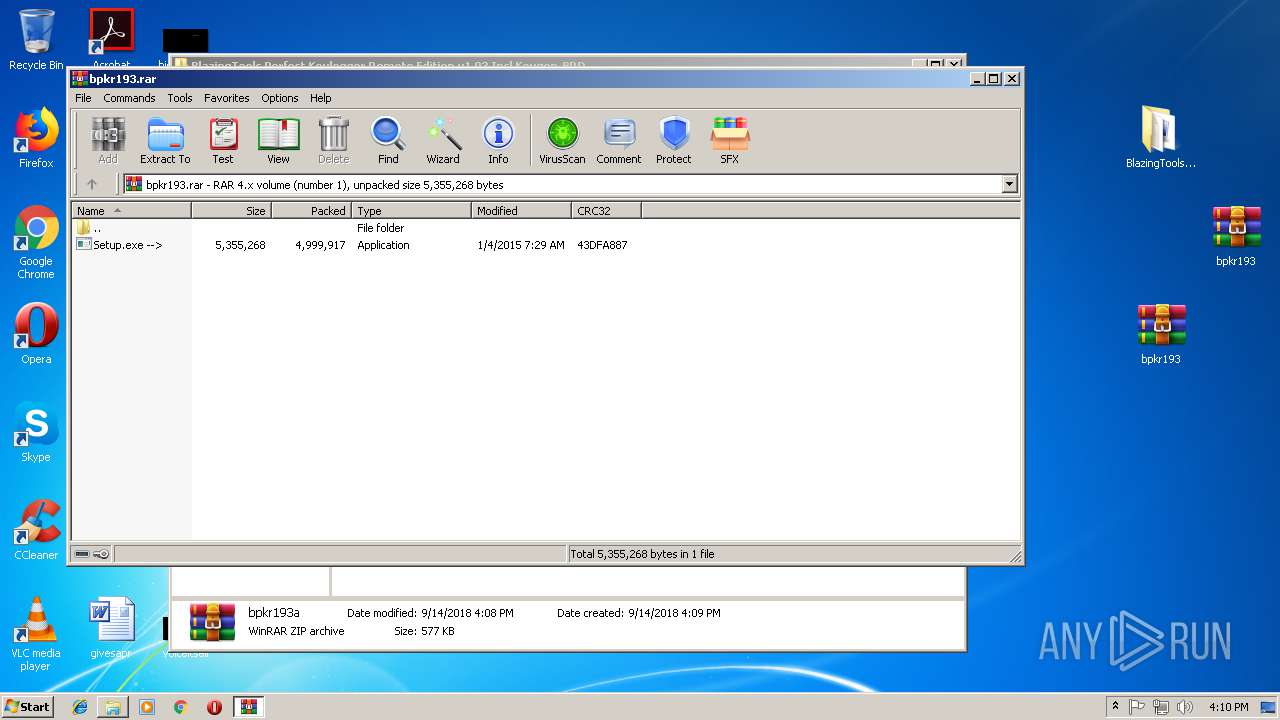Viewport: 1280px width, 720px height.
Task: Add an archive Comment
Action: pyautogui.click(x=619, y=140)
